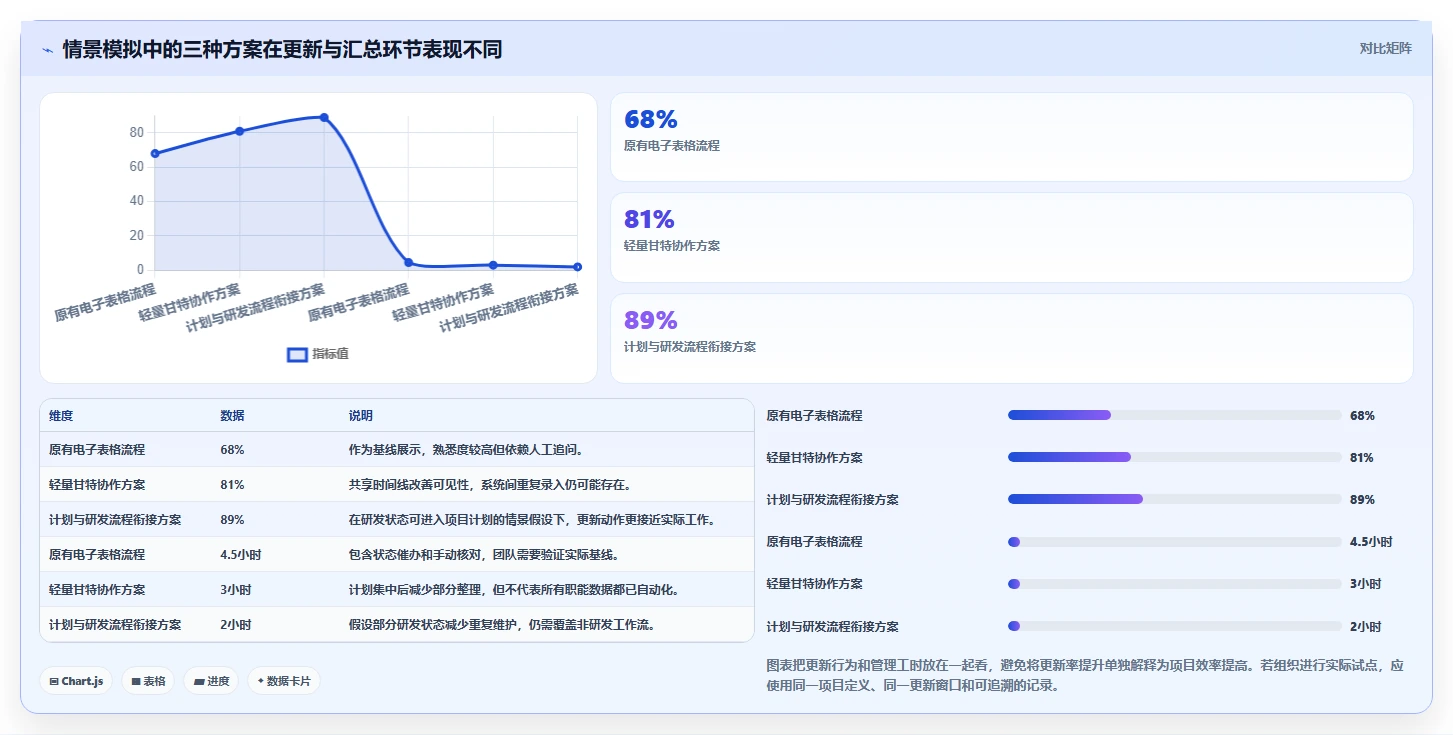Click the header title 情景模拟中的三种方案在更新与汇总环节表现不同
1453x735 pixels.
click(x=282, y=49)
